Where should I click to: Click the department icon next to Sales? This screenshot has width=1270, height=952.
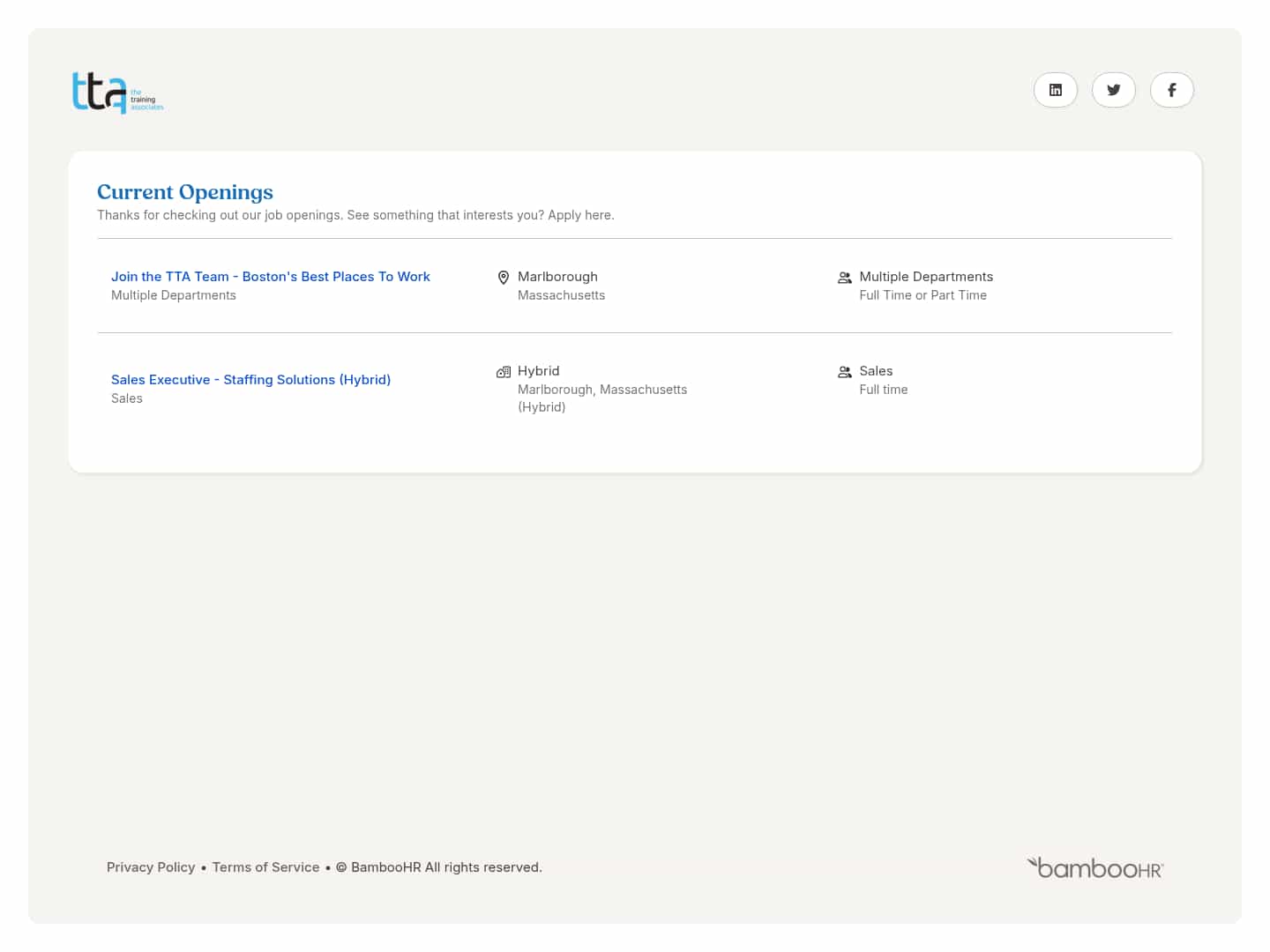tap(844, 371)
